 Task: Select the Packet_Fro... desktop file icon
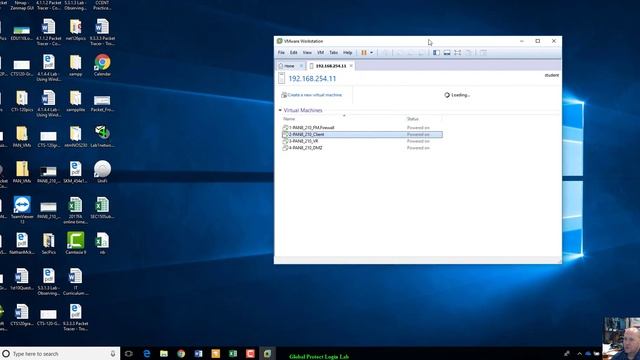102,102
